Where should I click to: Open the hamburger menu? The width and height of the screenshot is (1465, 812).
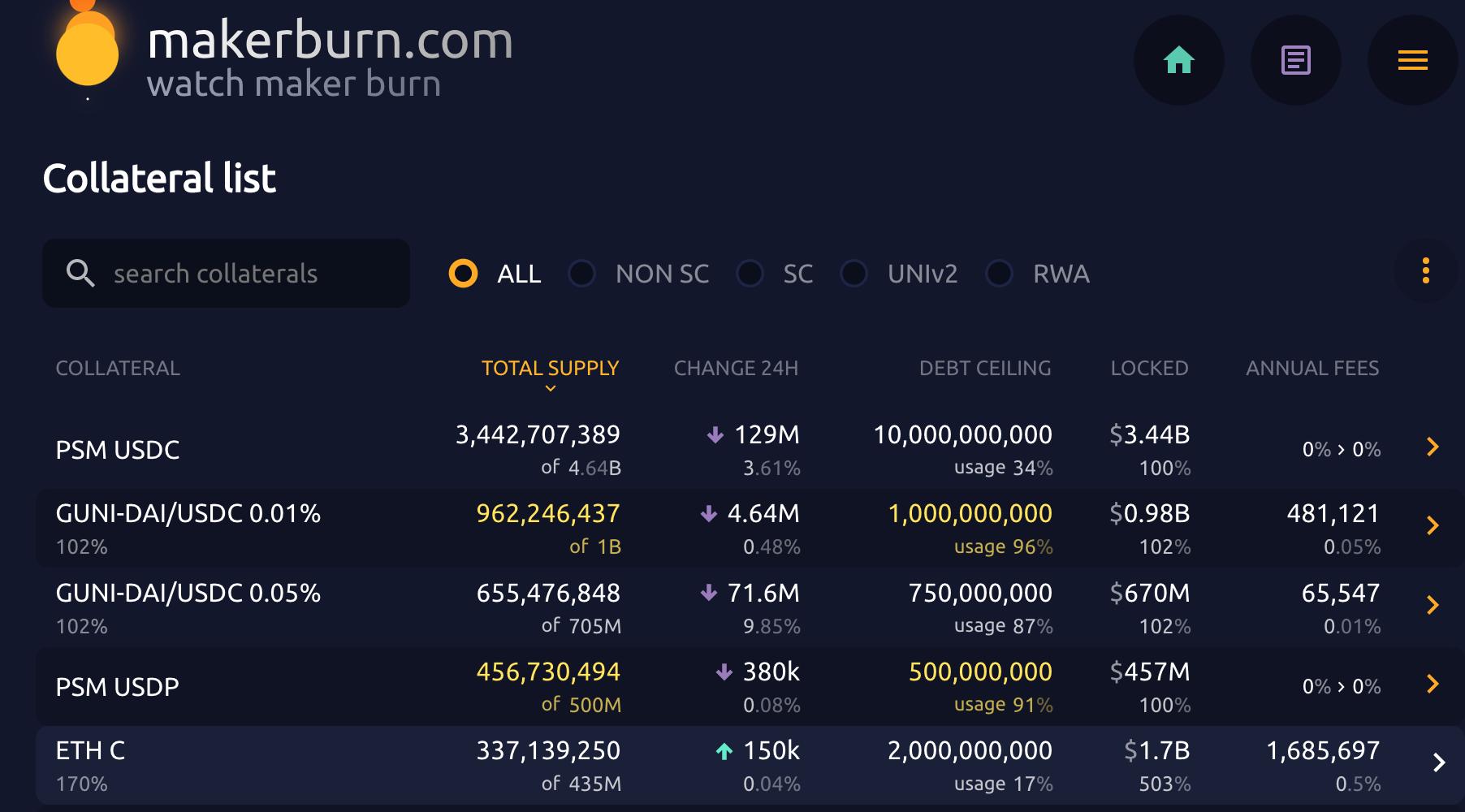(1412, 60)
